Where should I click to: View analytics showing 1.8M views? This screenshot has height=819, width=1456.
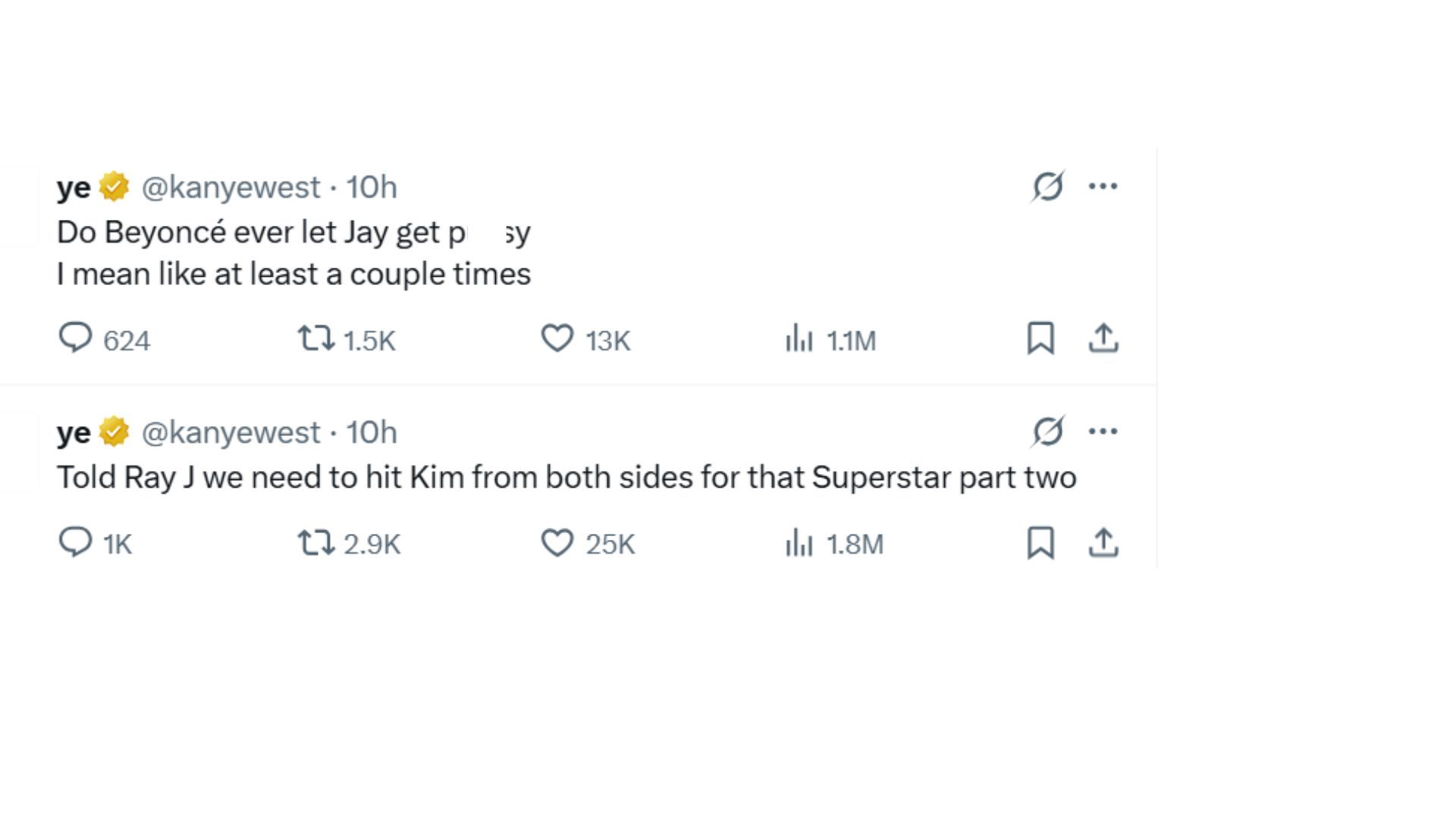(x=799, y=543)
